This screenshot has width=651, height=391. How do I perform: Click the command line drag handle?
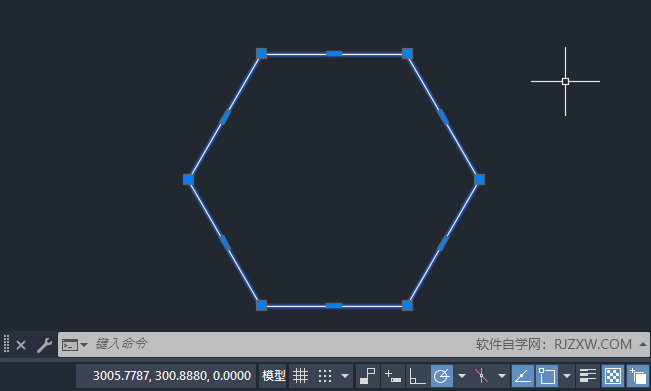coord(6,344)
